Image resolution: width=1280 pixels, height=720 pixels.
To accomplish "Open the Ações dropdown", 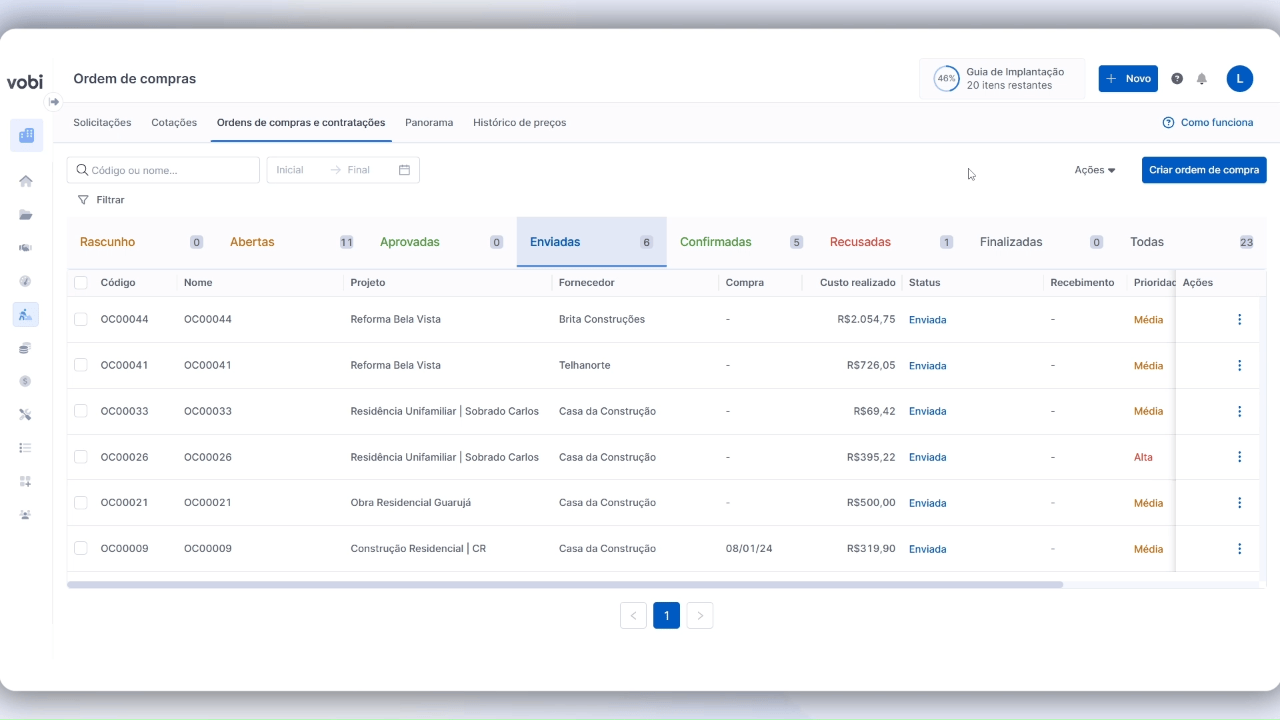I will [1094, 170].
